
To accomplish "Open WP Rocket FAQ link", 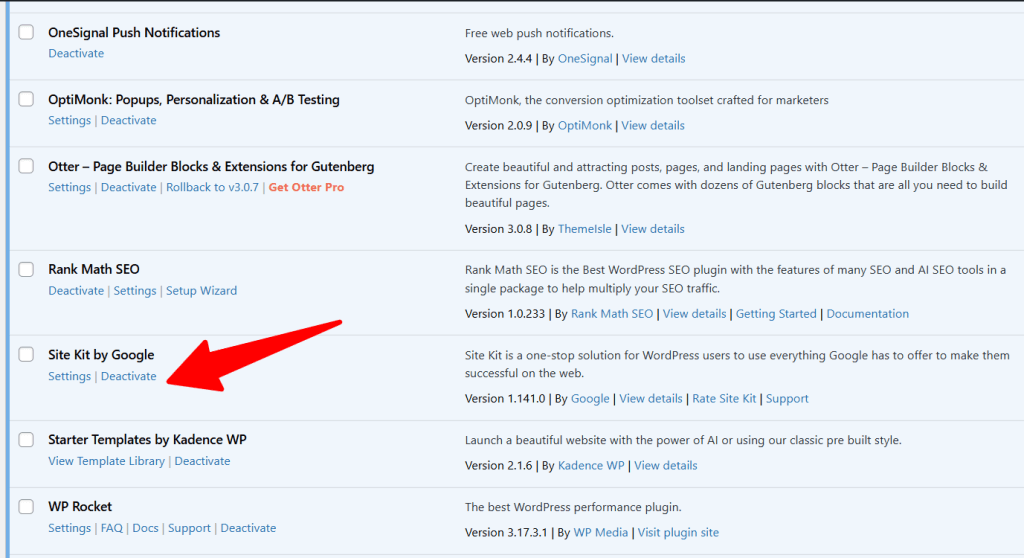I will pyautogui.click(x=112, y=528).
